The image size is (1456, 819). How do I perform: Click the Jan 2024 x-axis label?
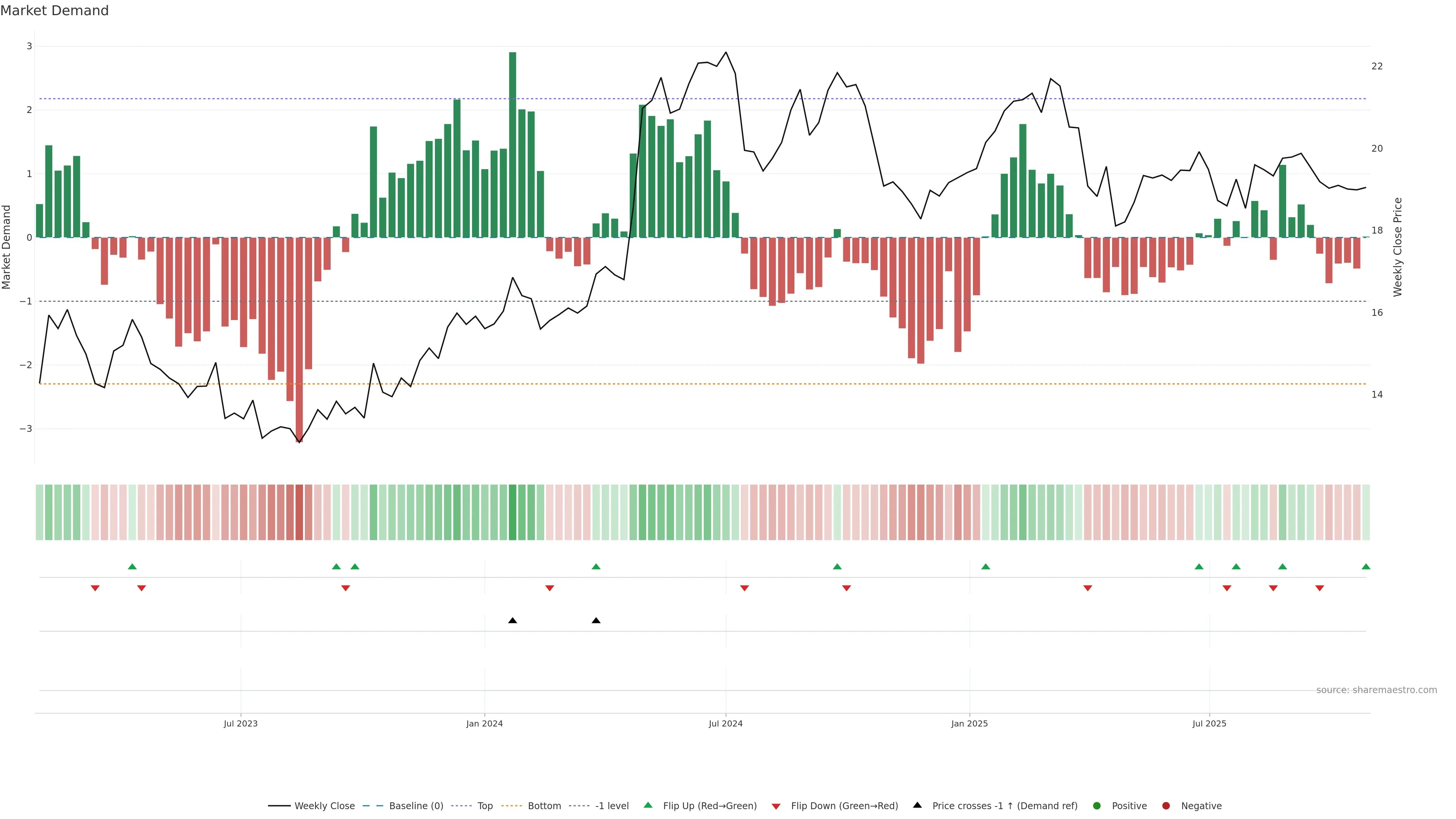coord(485,723)
